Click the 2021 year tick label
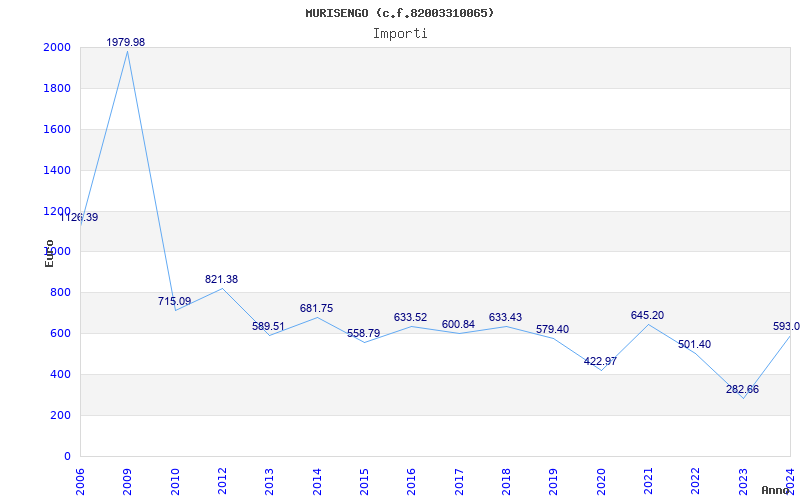Viewport: 800px width, 500px height. tap(648, 481)
